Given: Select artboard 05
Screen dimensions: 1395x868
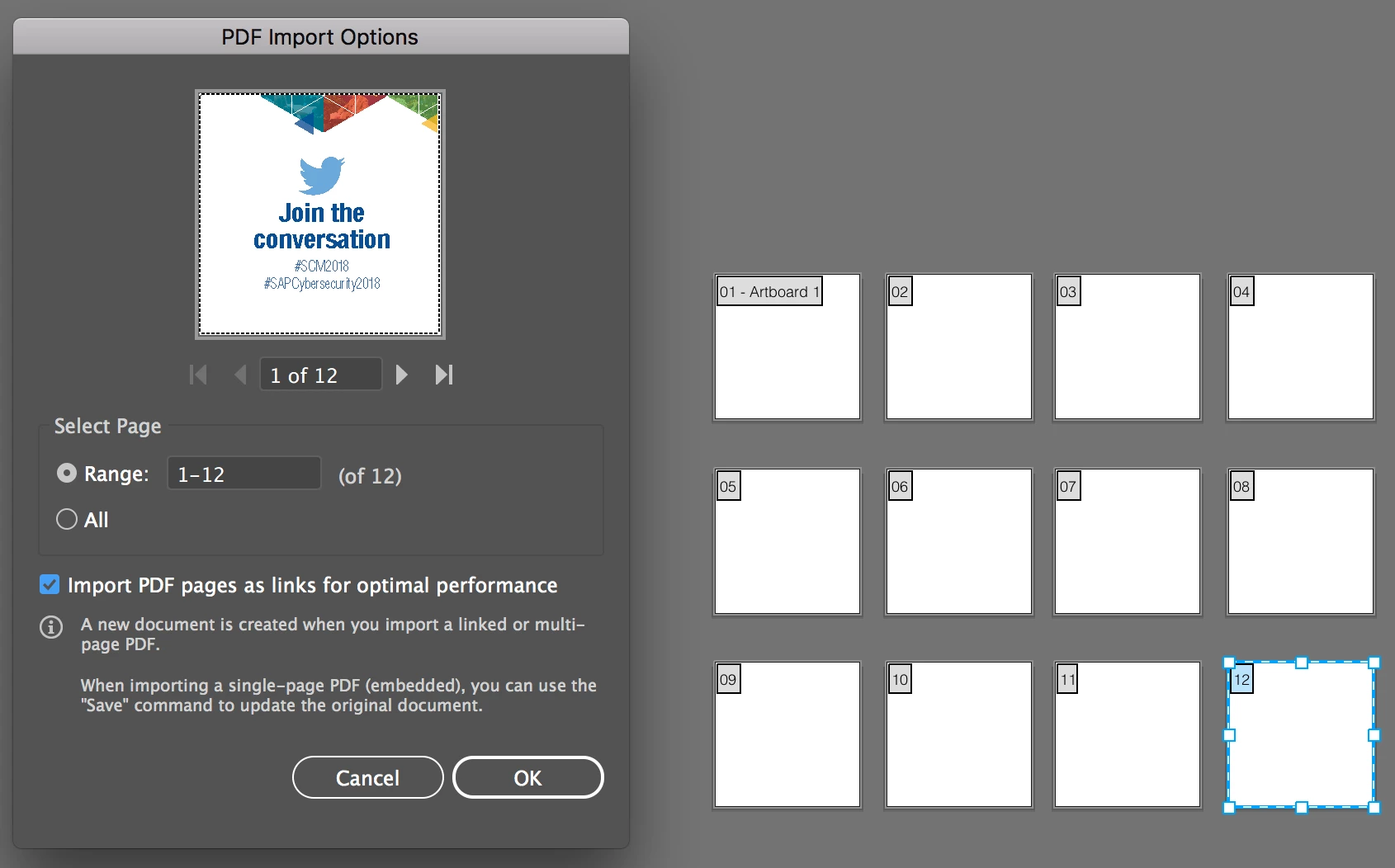Looking at the screenshot, I should pyautogui.click(x=787, y=541).
